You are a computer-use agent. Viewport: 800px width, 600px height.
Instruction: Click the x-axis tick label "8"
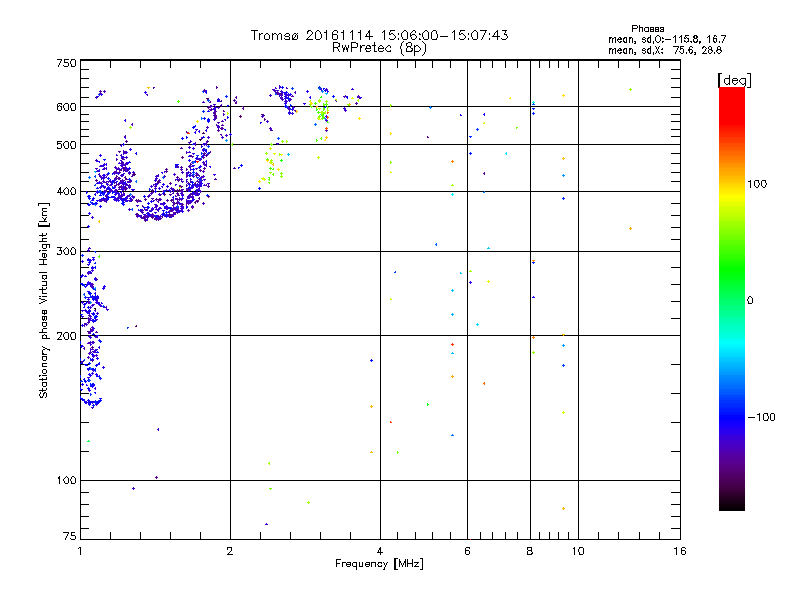pos(530,551)
